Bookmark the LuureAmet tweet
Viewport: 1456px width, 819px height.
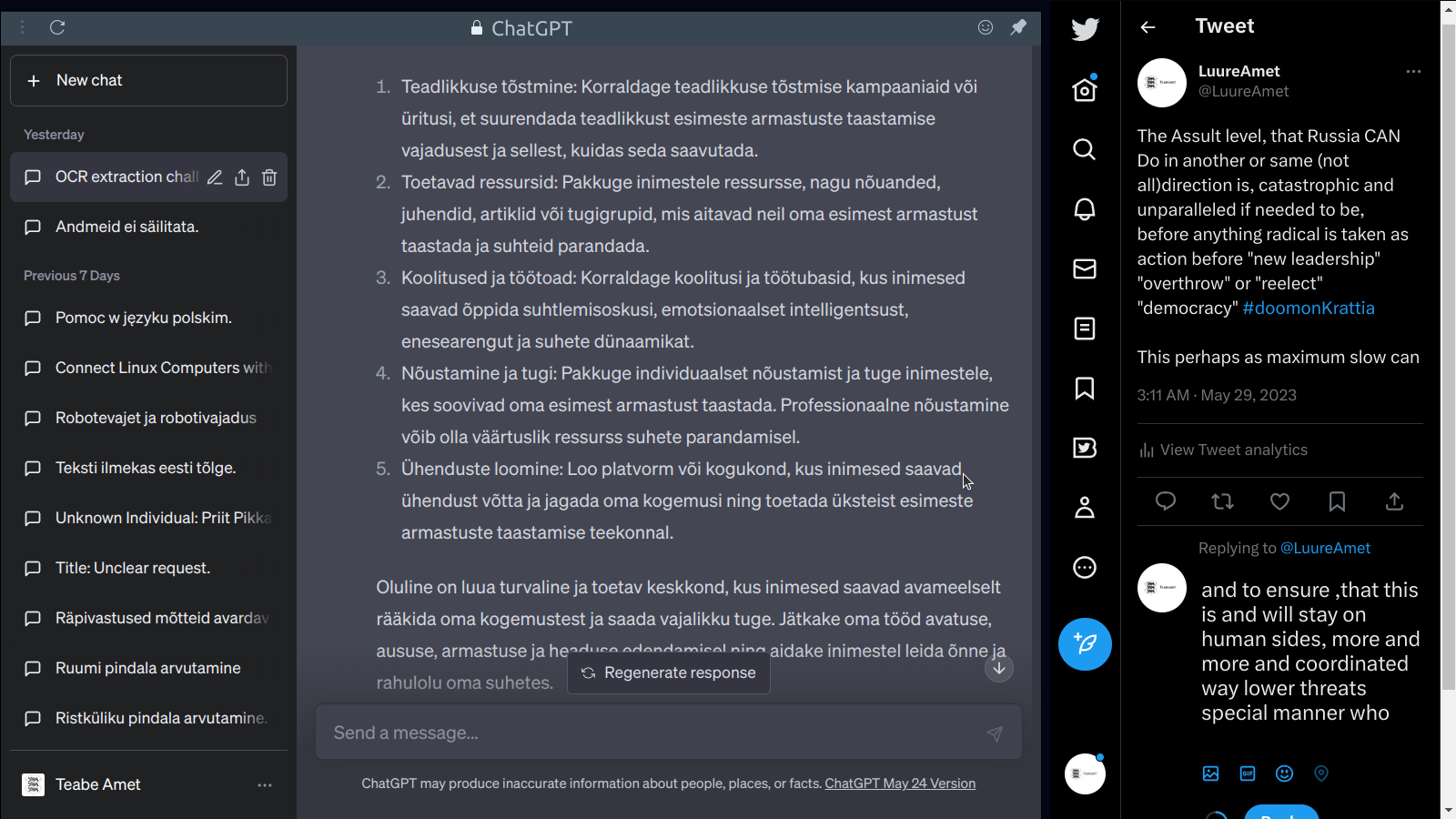pos(1337,501)
